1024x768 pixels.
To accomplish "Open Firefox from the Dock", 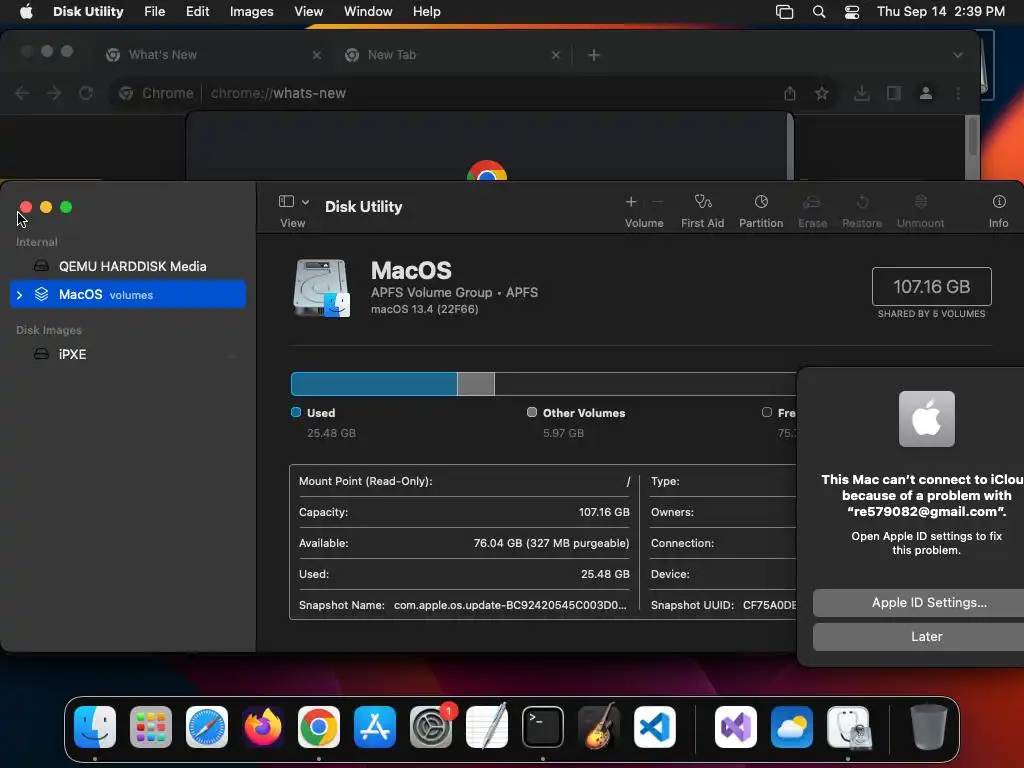I will (263, 727).
